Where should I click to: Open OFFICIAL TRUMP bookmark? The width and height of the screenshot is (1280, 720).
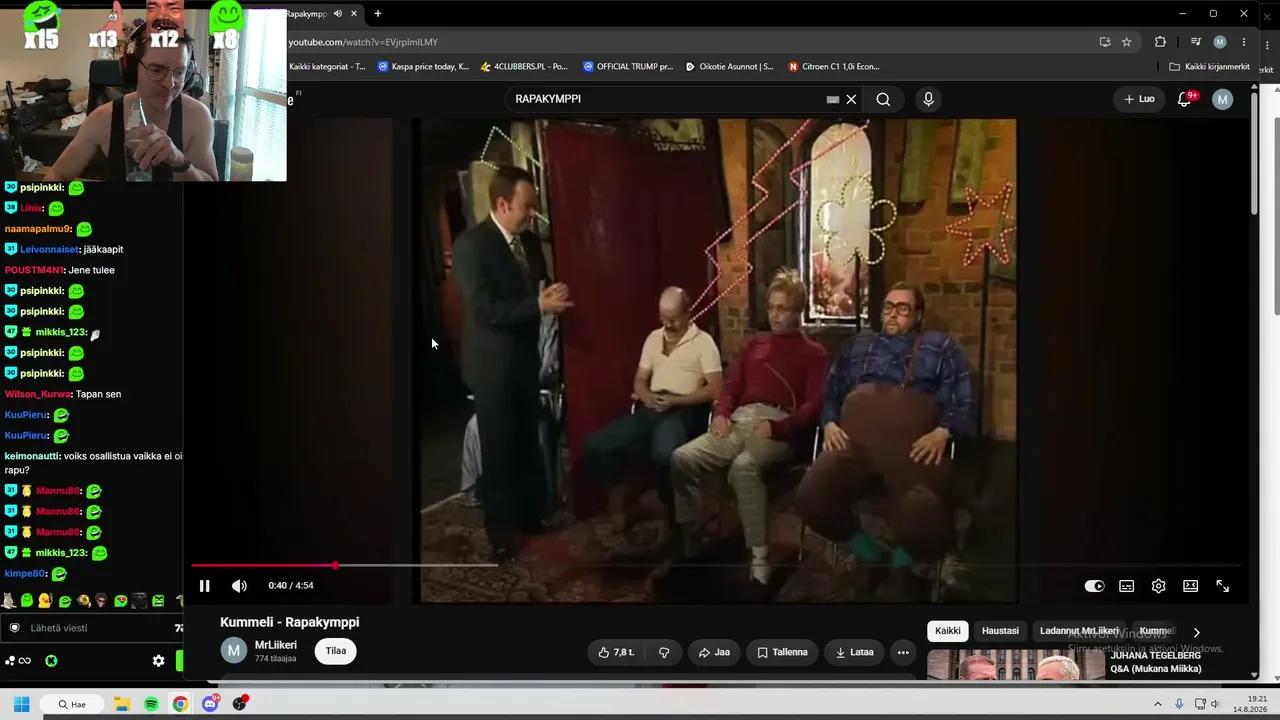pos(628,67)
